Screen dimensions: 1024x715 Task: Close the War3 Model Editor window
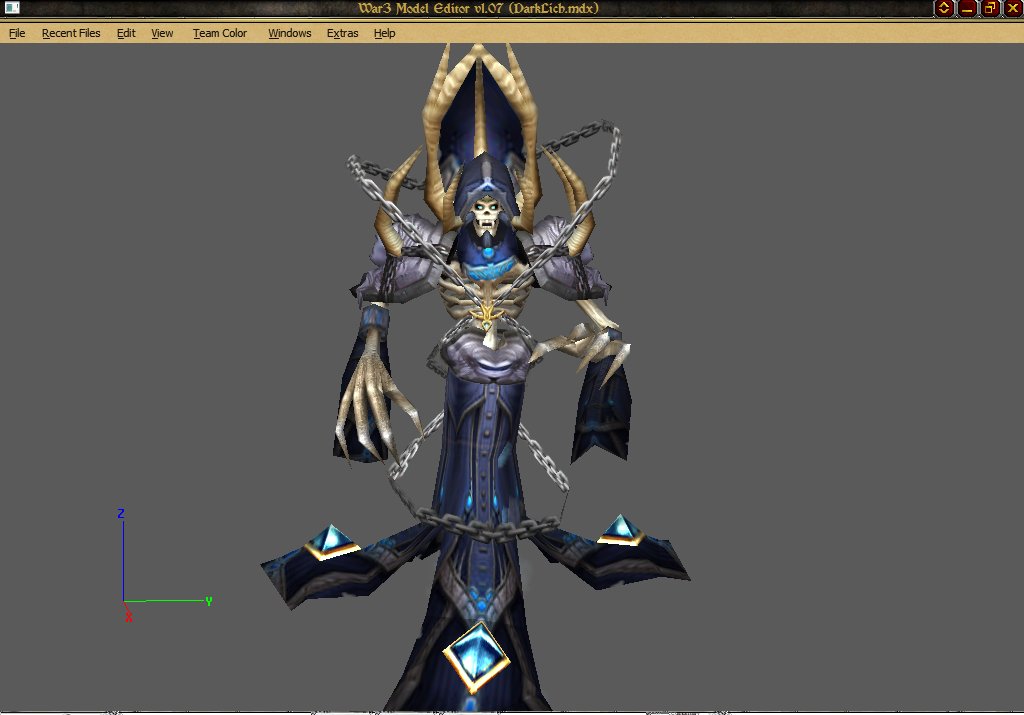click(x=1012, y=8)
